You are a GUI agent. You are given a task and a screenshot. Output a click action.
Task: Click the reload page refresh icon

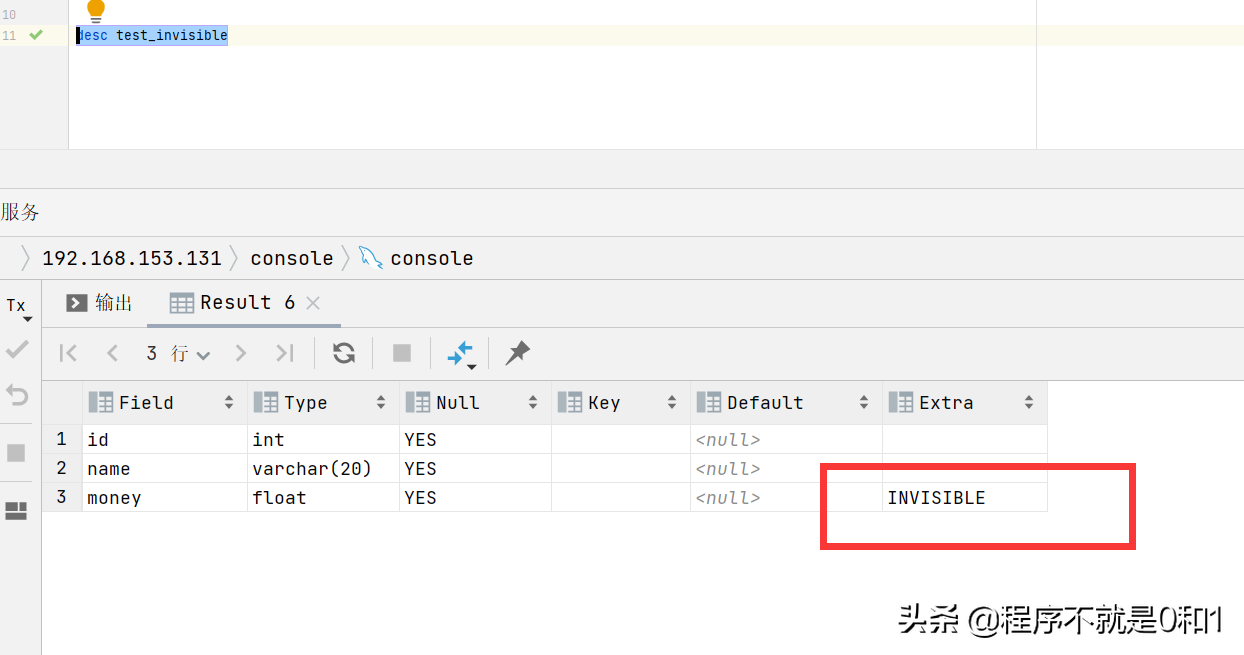pyautogui.click(x=344, y=353)
